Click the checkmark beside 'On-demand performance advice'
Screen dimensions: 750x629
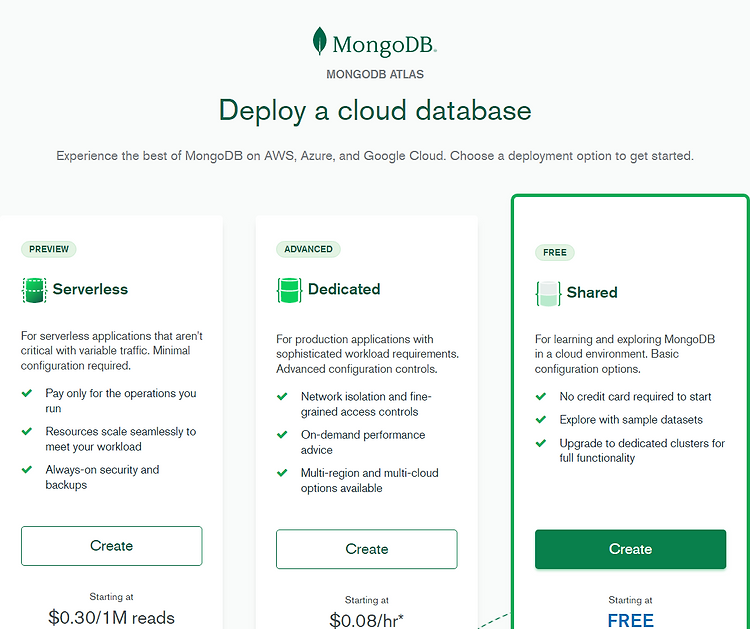click(282, 435)
